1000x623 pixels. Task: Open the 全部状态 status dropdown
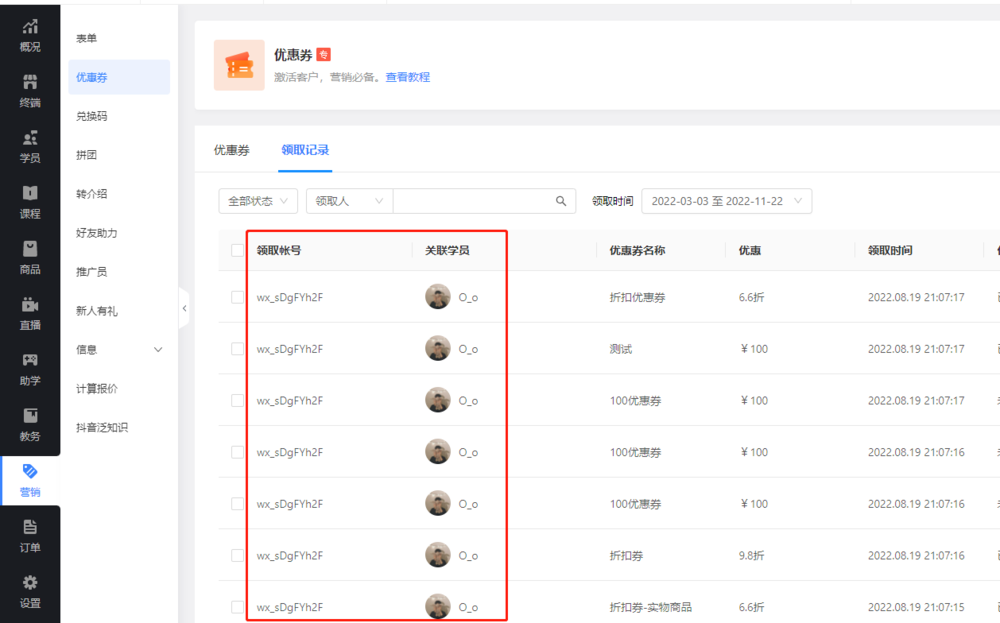coord(258,201)
